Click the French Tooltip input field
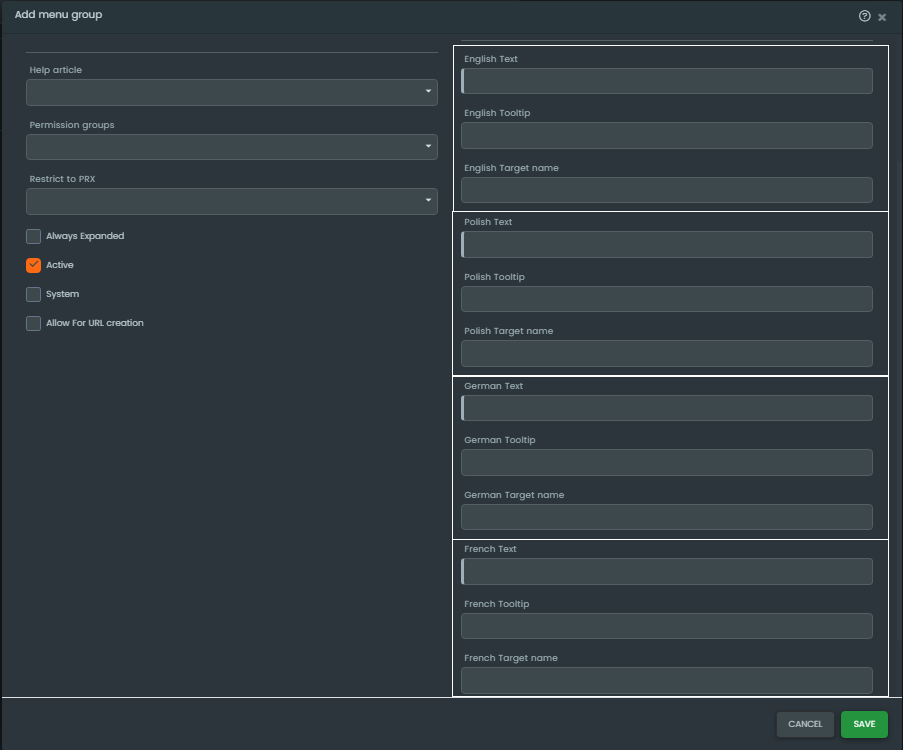 click(x=667, y=626)
